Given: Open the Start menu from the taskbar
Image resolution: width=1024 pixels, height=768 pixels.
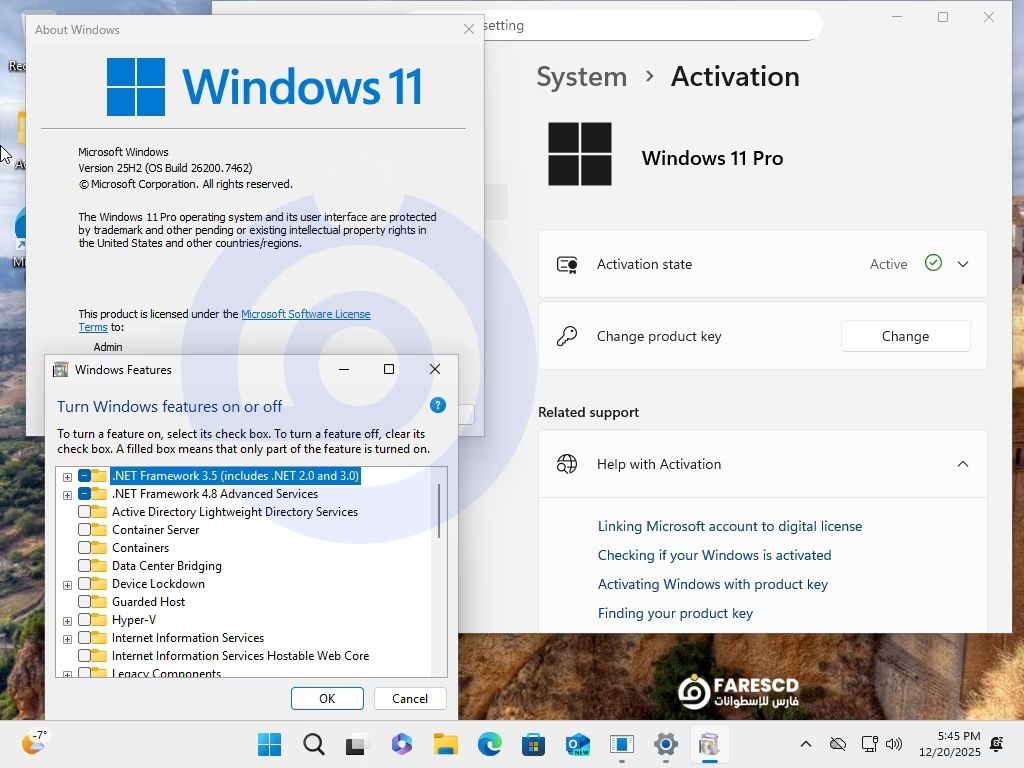Looking at the screenshot, I should (269, 745).
